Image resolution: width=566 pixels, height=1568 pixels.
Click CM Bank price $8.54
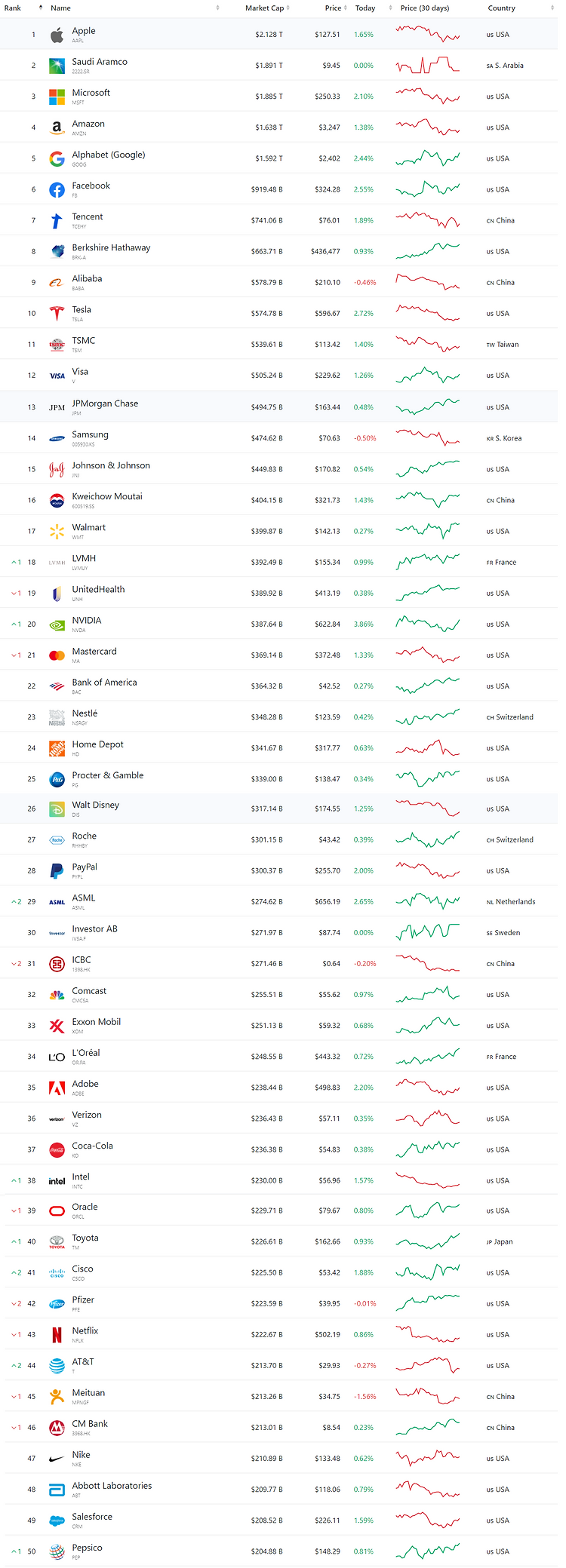[x=331, y=1428]
